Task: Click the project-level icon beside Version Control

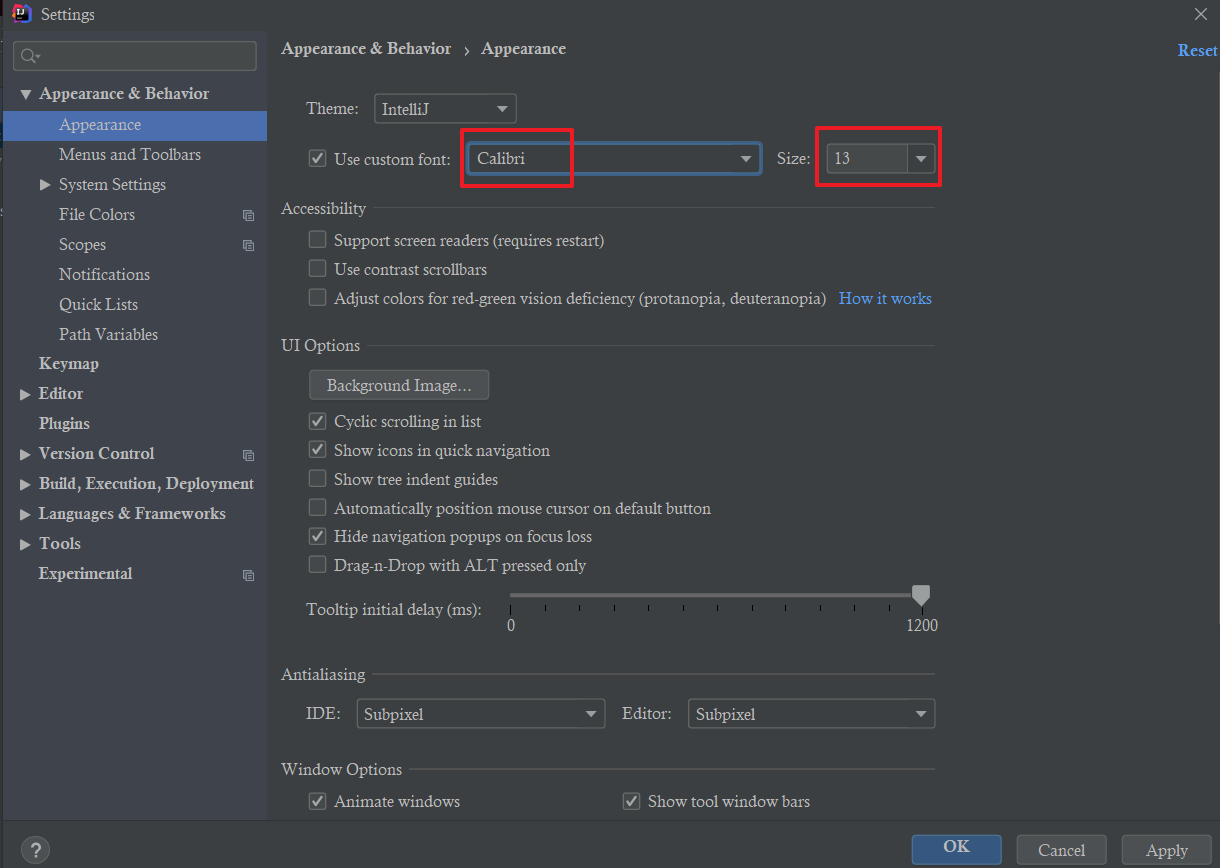Action: (x=248, y=455)
